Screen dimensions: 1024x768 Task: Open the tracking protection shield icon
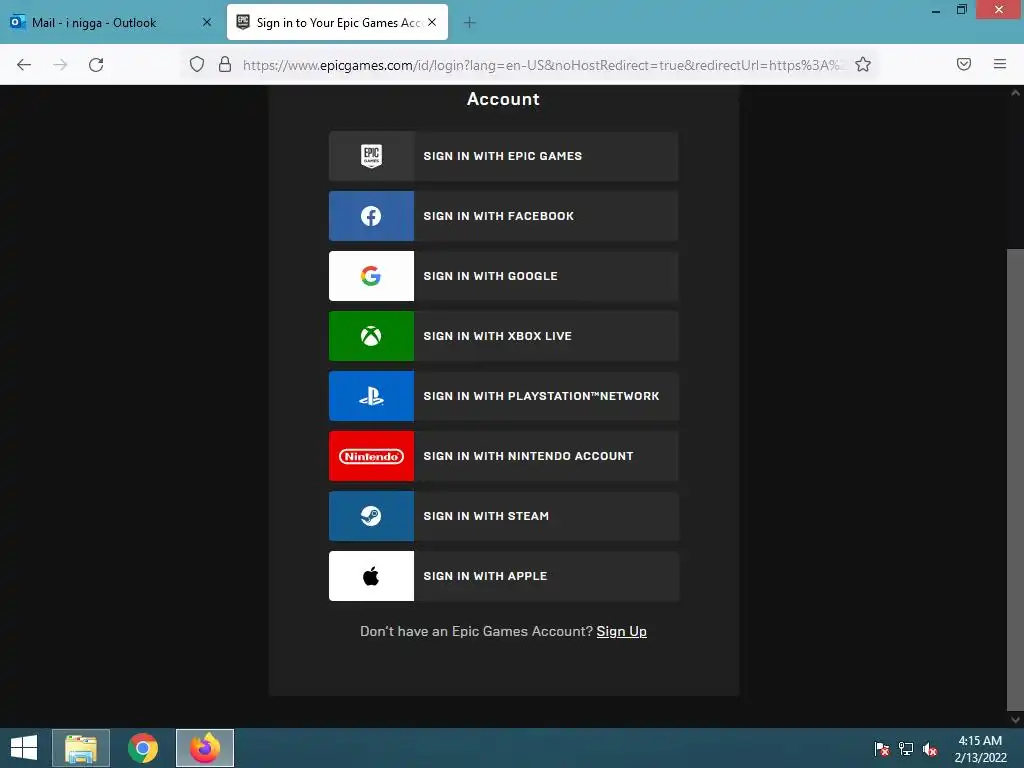click(197, 64)
